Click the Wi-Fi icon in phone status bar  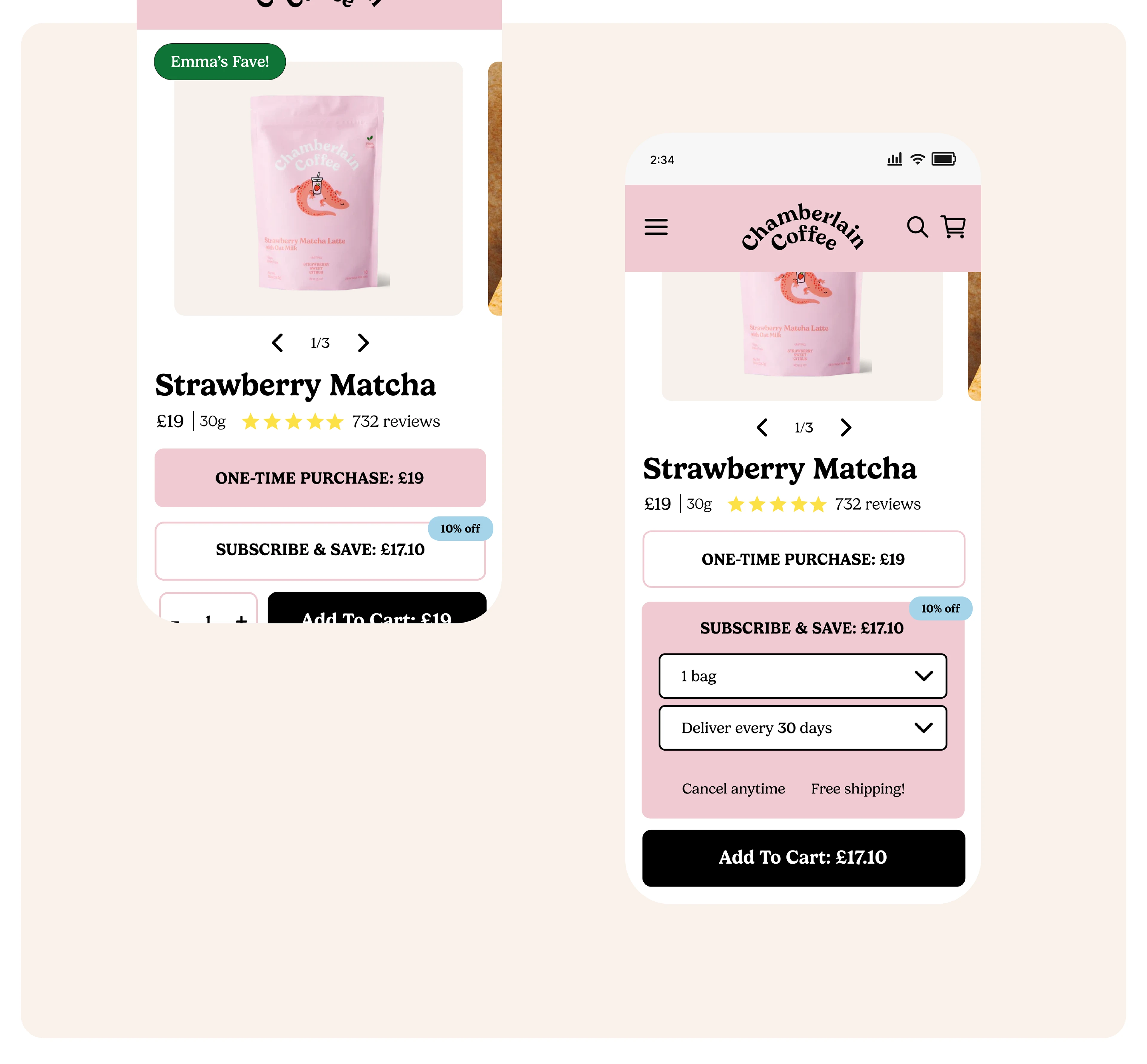click(x=917, y=159)
